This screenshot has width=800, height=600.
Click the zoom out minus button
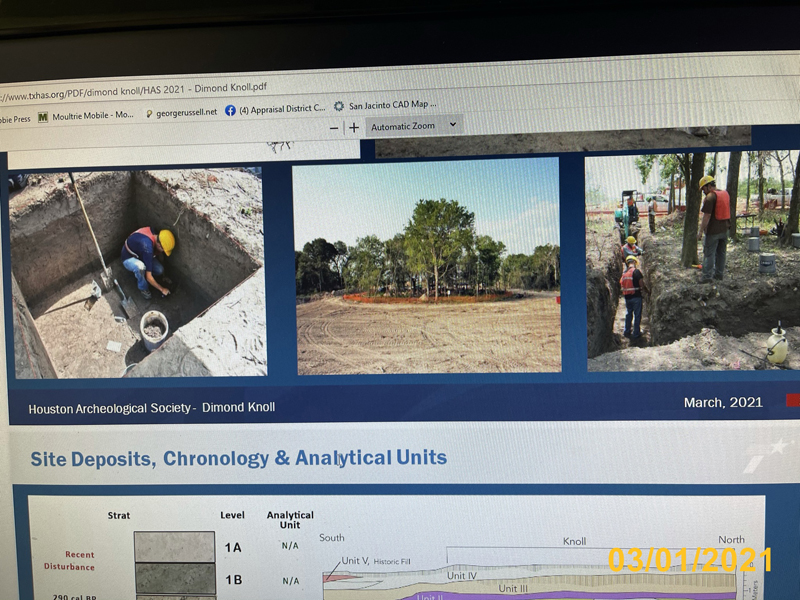point(334,129)
